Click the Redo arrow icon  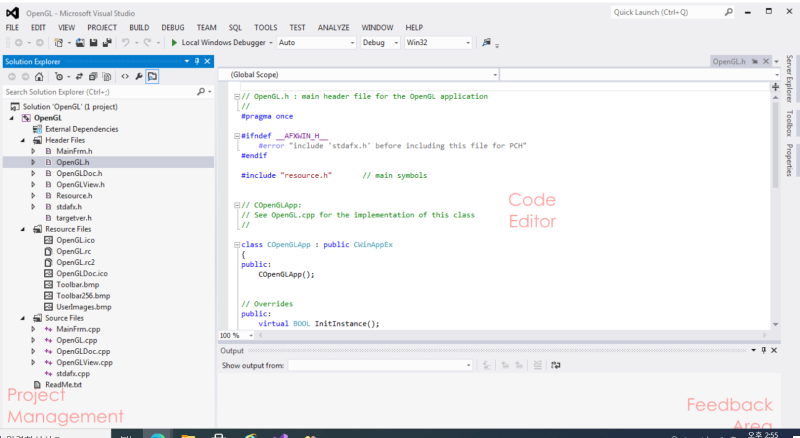point(147,43)
